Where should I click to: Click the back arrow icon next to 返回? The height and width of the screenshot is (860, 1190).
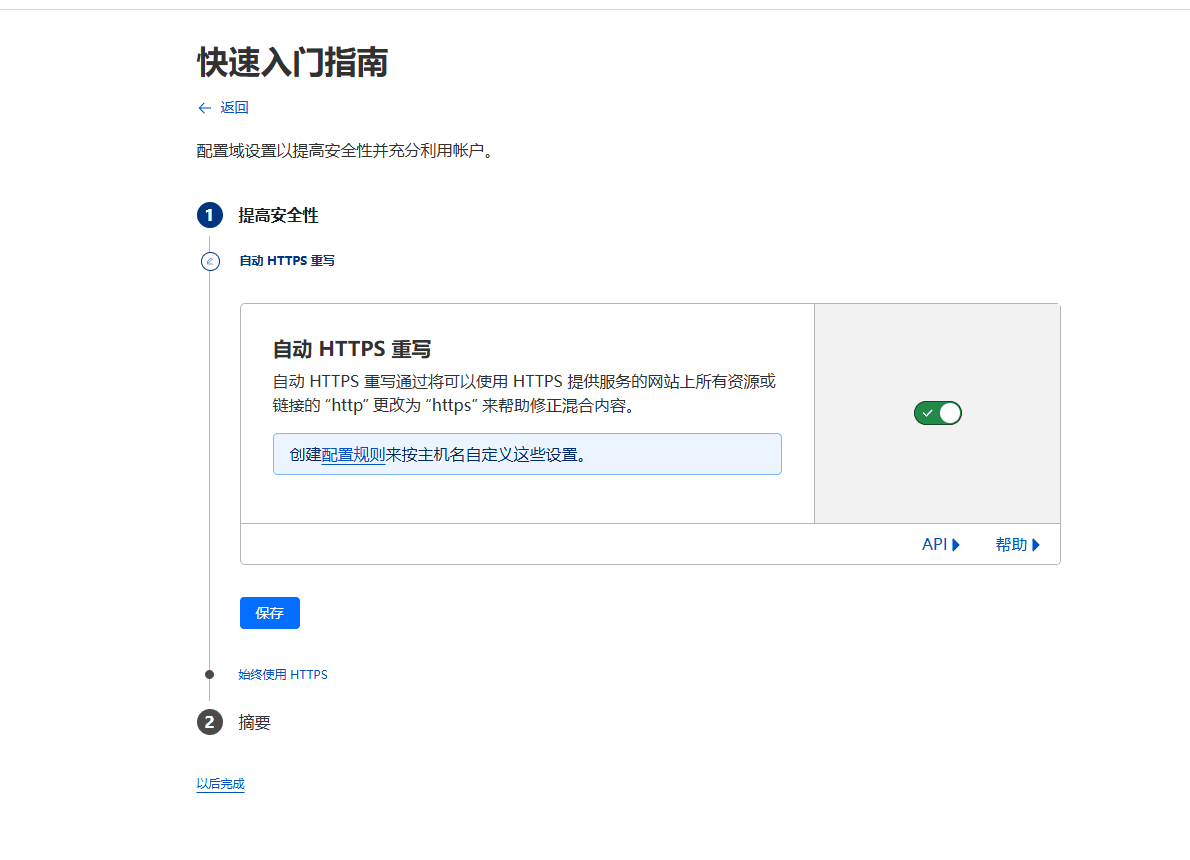203,107
